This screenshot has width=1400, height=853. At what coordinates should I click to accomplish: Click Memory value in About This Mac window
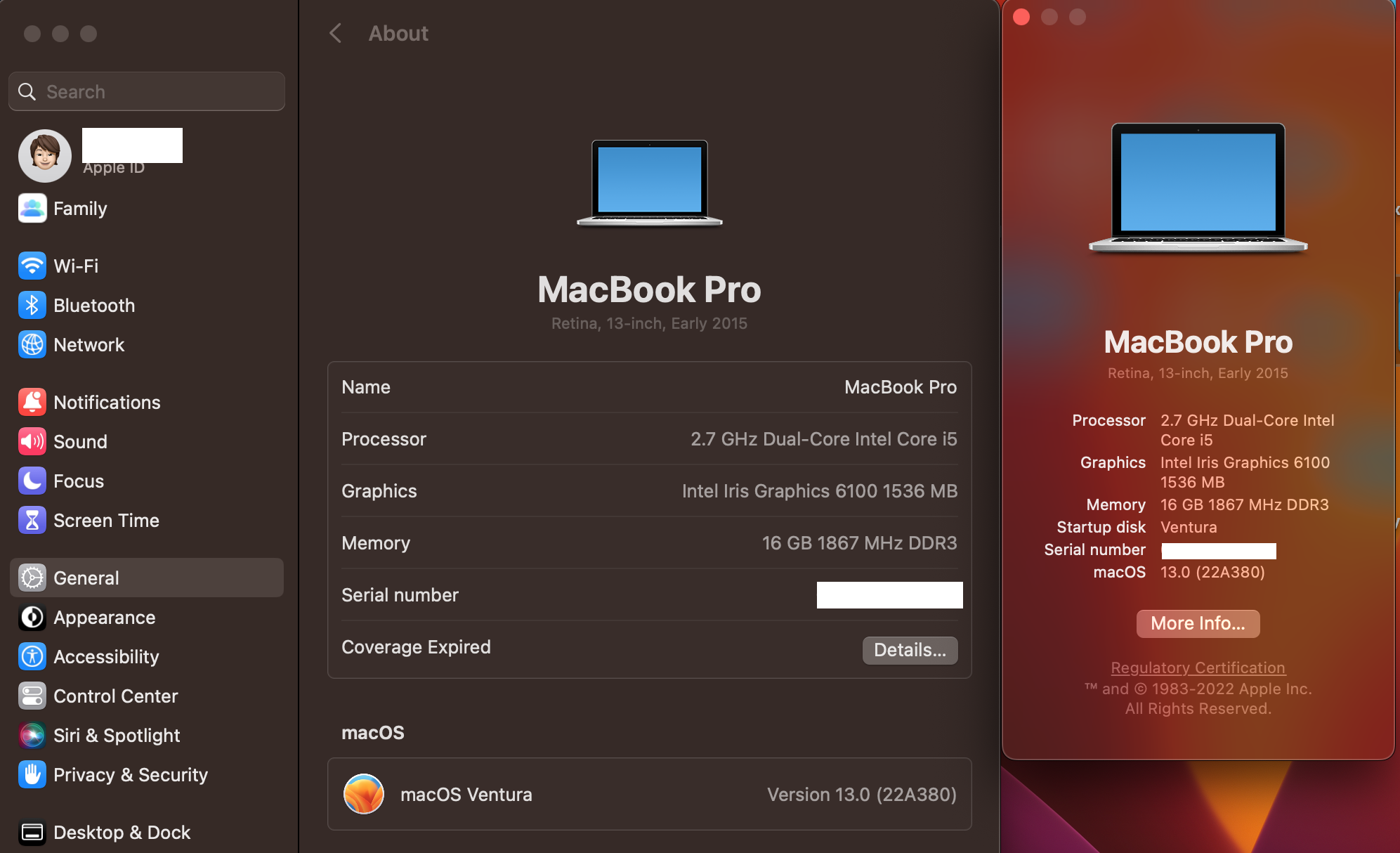pos(1245,504)
